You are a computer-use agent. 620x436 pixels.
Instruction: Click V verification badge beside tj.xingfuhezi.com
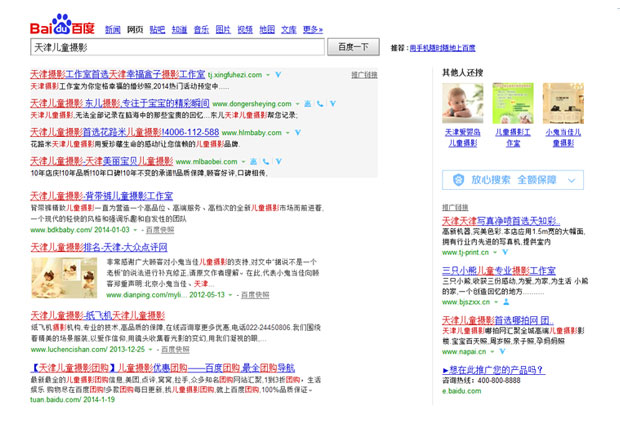(278, 75)
